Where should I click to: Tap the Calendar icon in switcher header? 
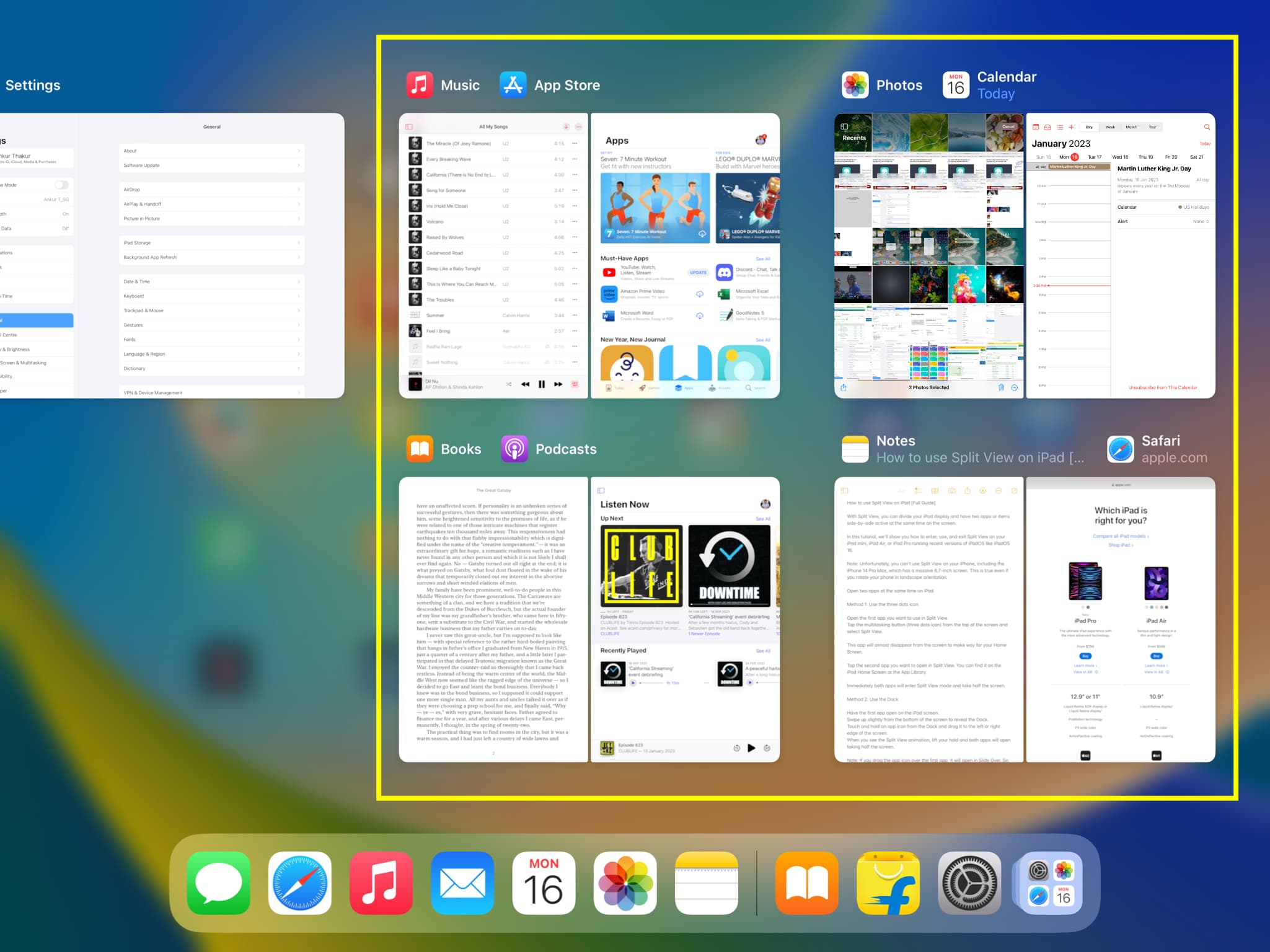[x=956, y=85]
